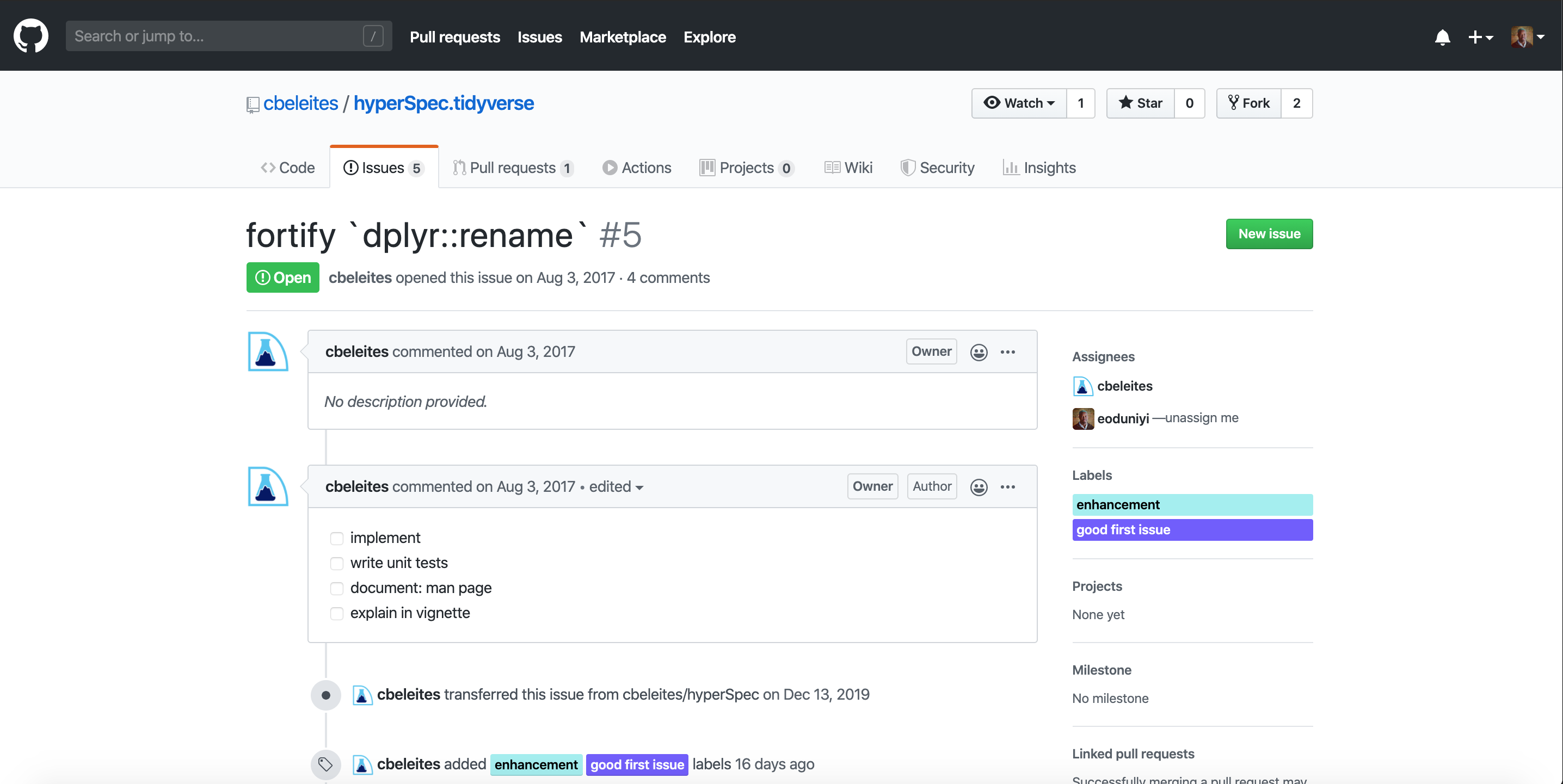The height and width of the screenshot is (784, 1563).
Task: Open the Security tab
Action: pyautogui.click(x=938, y=168)
